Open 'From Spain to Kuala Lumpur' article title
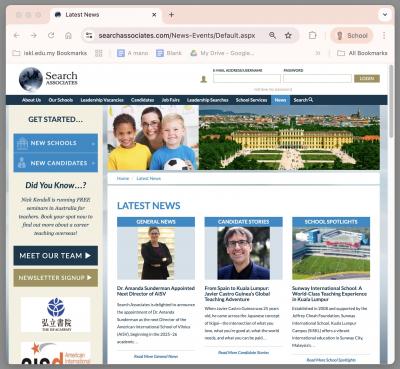 click(x=237, y=294)
